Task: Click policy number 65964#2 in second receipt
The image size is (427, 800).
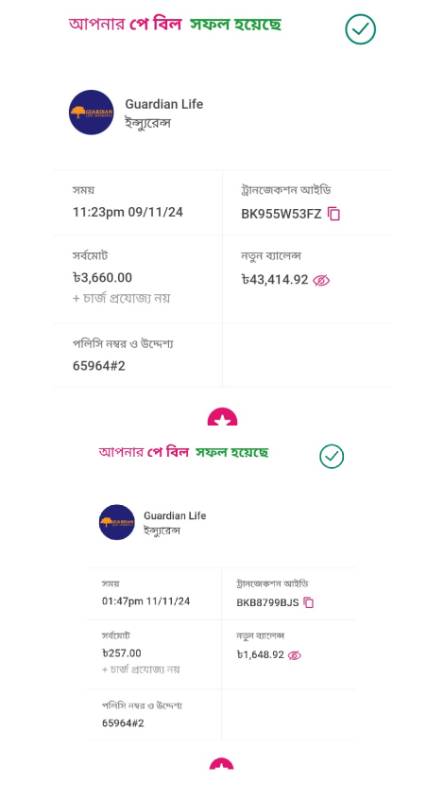Action: pyautogui.click(x=123, y=723)
